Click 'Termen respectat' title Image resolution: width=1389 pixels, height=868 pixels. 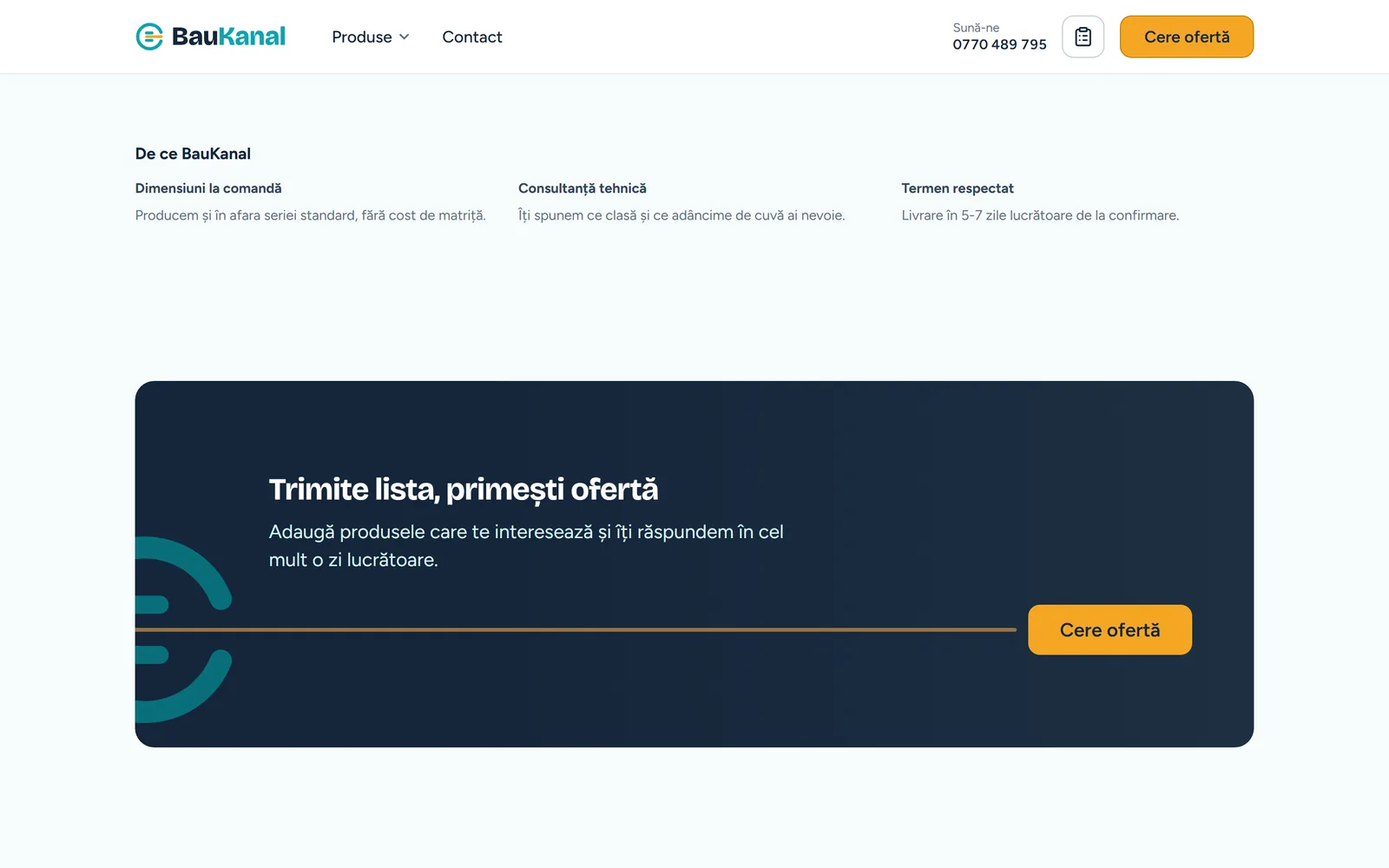(958, 188)
